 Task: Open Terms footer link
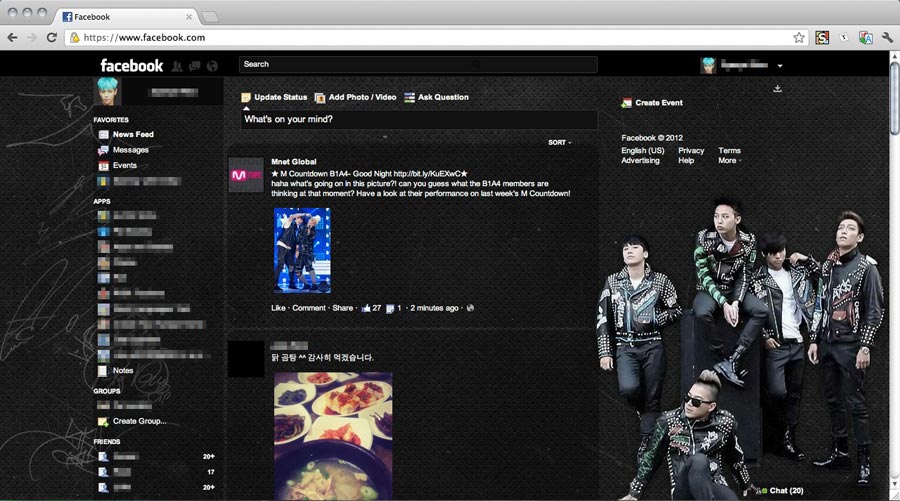[x=730, y=150]
